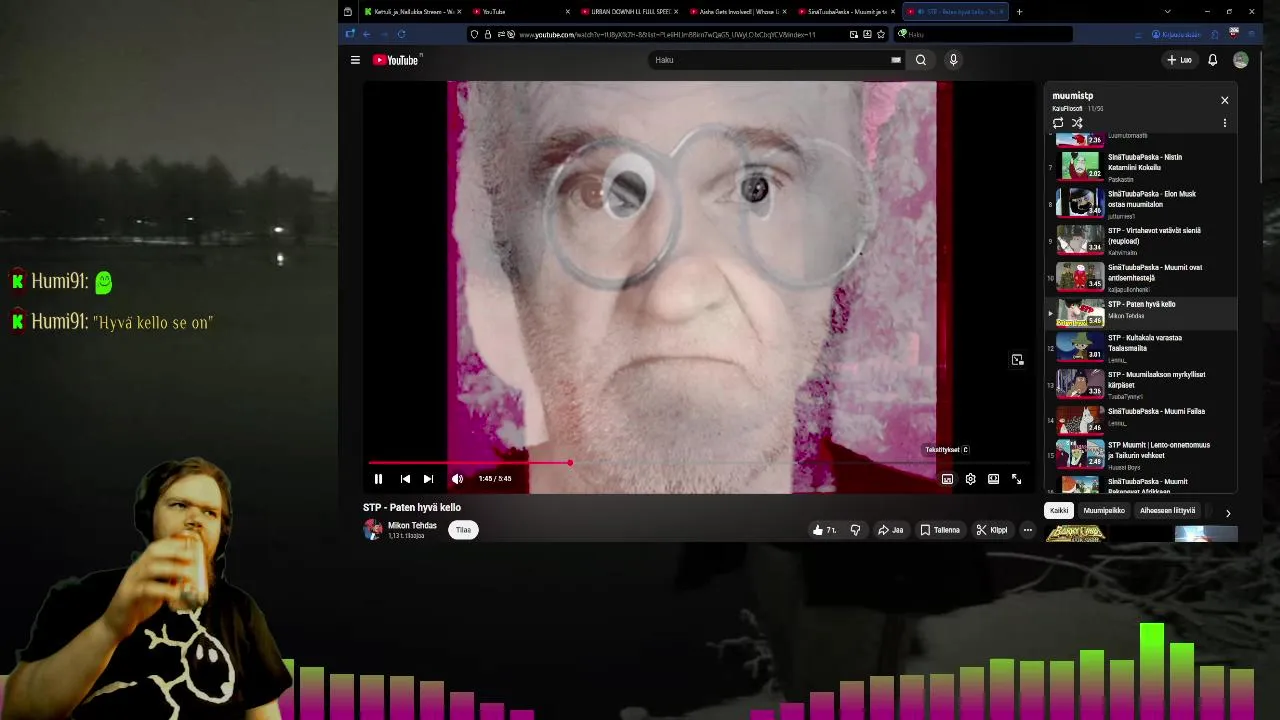1280x720 pixels.
Task: Play 'SinäTuubaPaska - Muumit ovat antisemitestejä'
Action: (1141, 276)
